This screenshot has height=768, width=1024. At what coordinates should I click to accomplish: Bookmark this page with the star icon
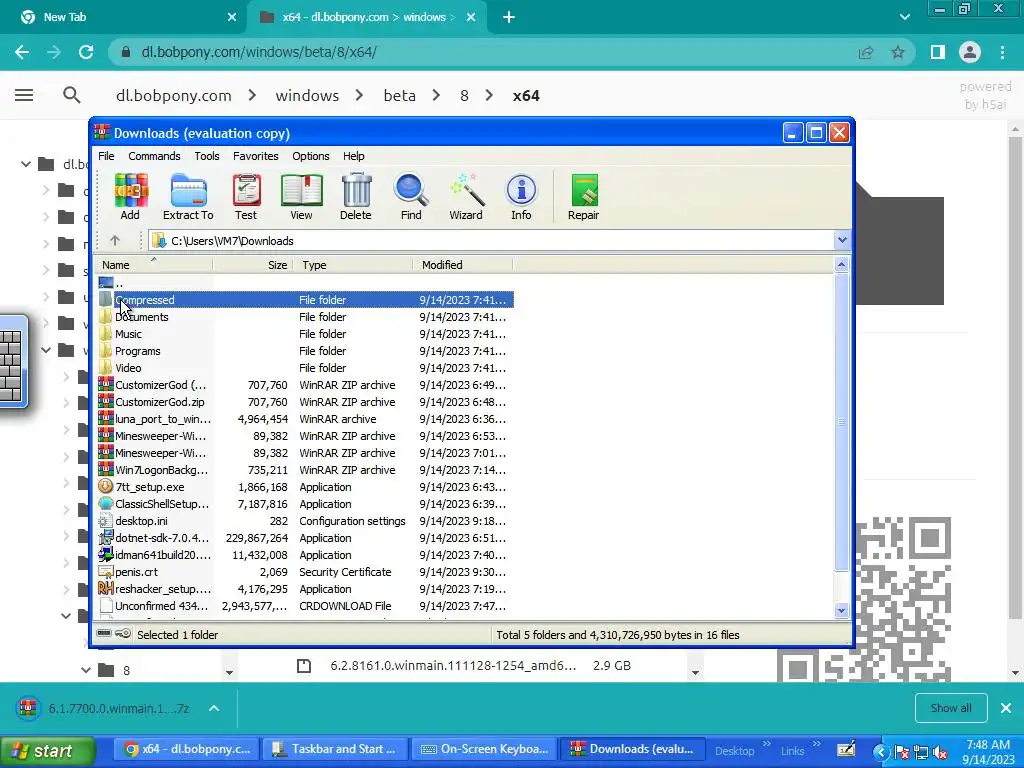[898, 52]
